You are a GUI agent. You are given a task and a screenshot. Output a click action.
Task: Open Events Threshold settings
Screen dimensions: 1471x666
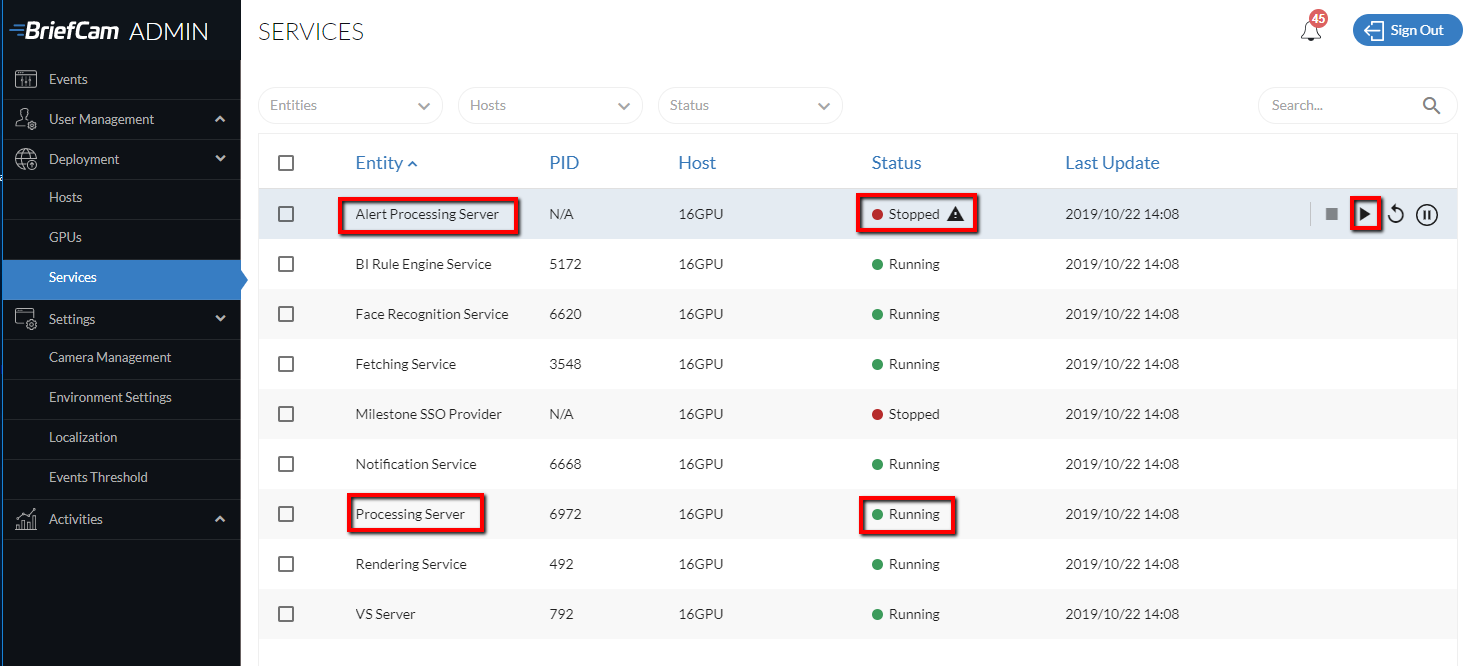120,477
